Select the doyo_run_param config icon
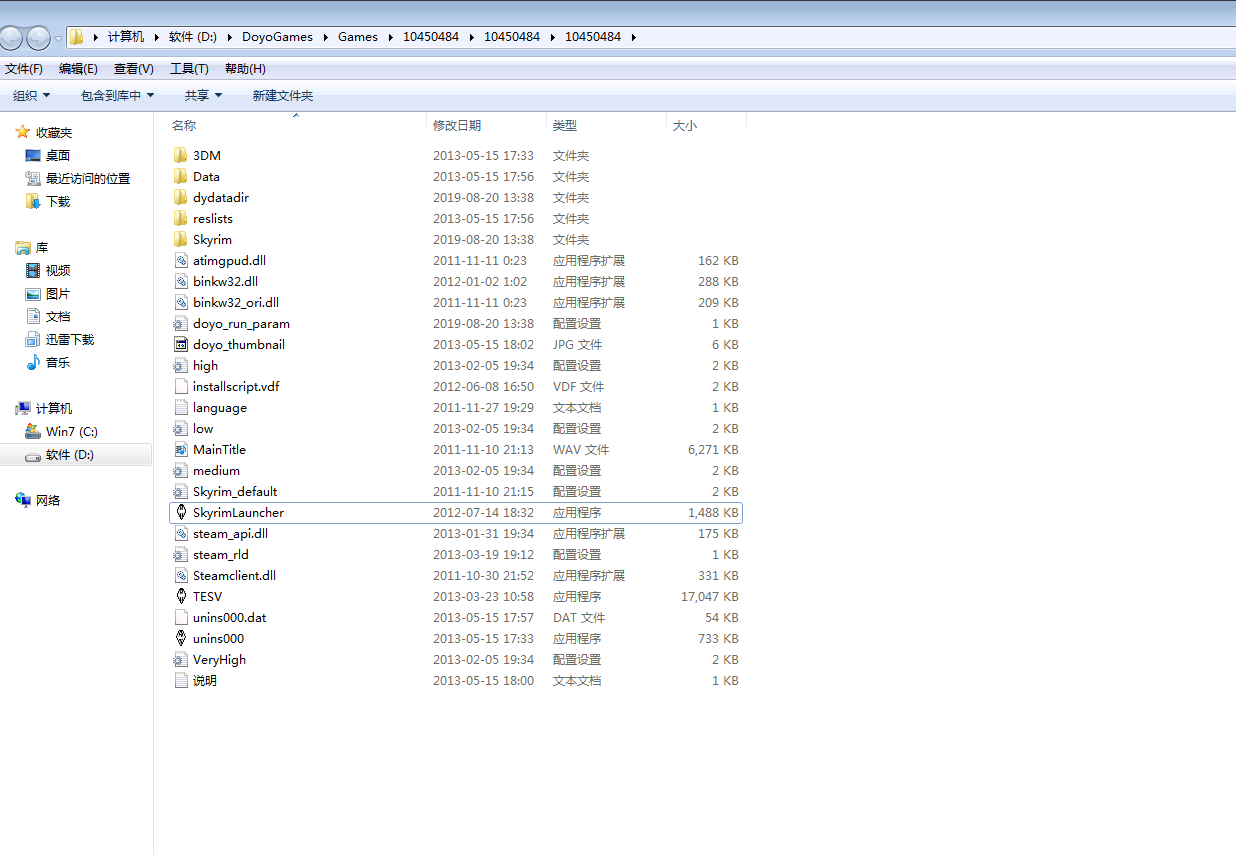The image size is (1236, 855). [x=180, y=323]
